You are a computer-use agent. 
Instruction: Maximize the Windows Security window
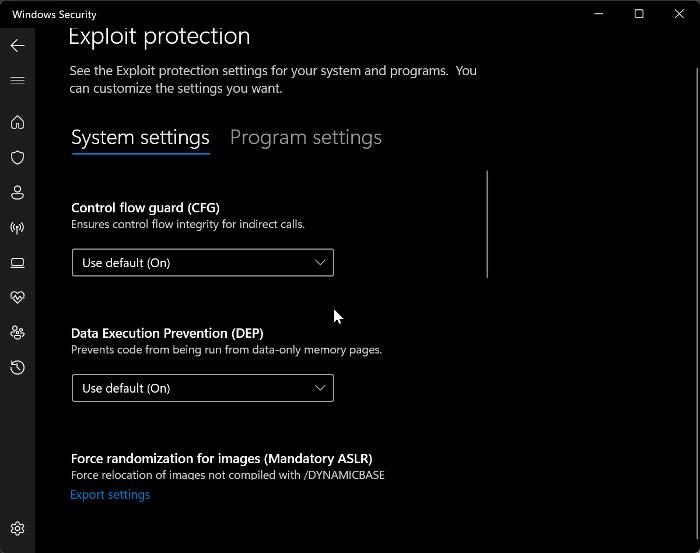pyautogui.click(x=639, y=14)
